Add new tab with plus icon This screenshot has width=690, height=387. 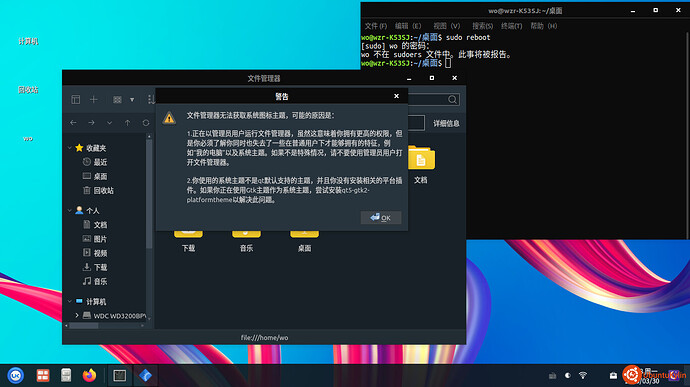click(94, 100)
